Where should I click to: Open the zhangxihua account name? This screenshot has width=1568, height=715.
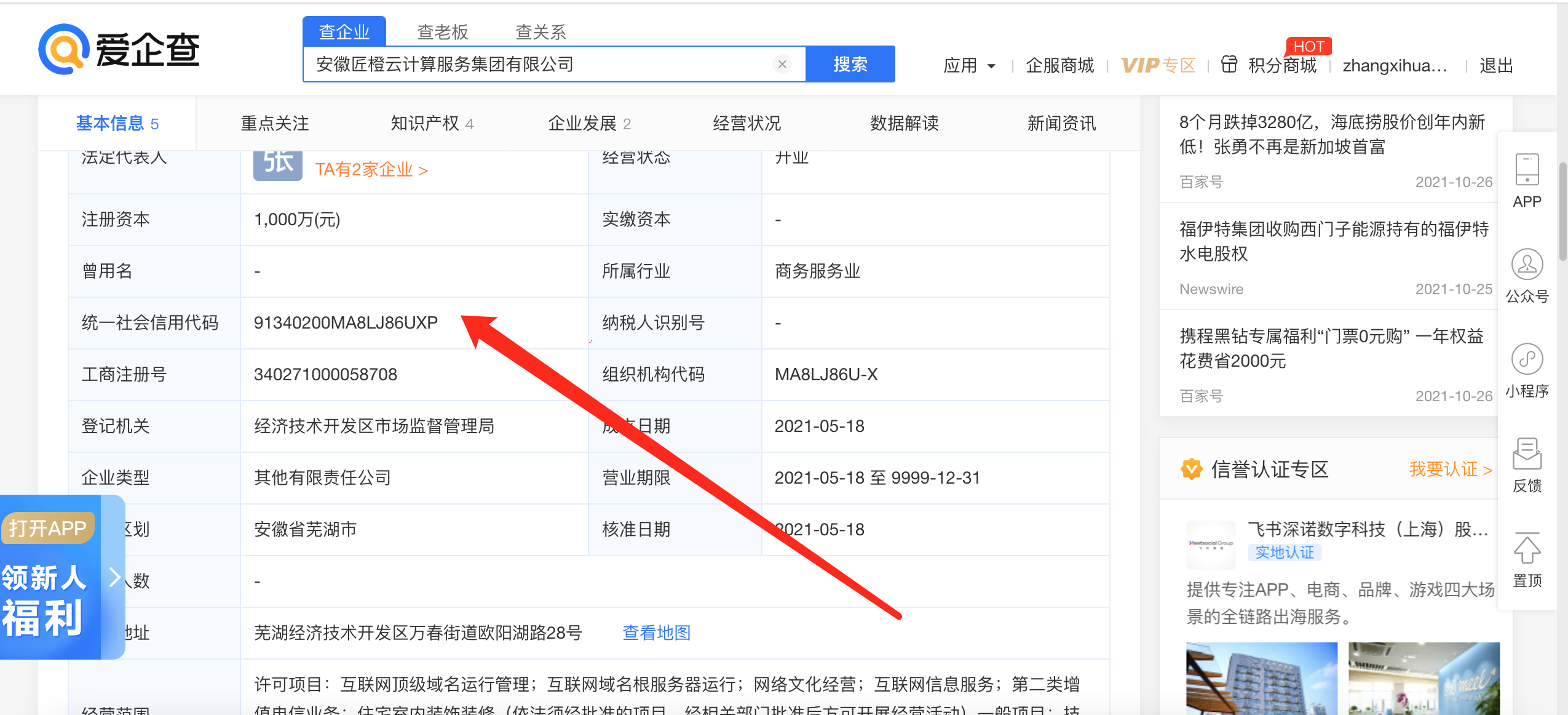click(x=1395, y=65)
